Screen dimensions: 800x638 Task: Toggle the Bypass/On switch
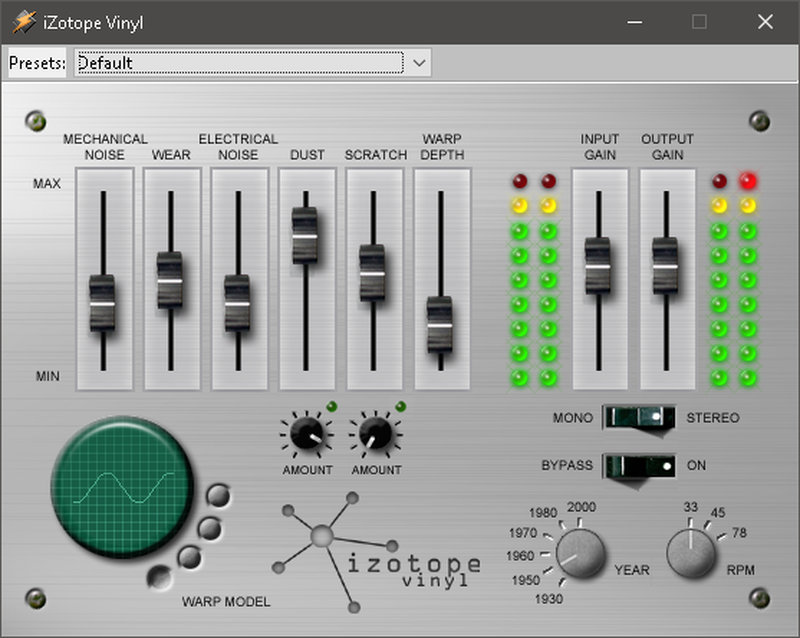pyautogui.click(x=639, y=466)
